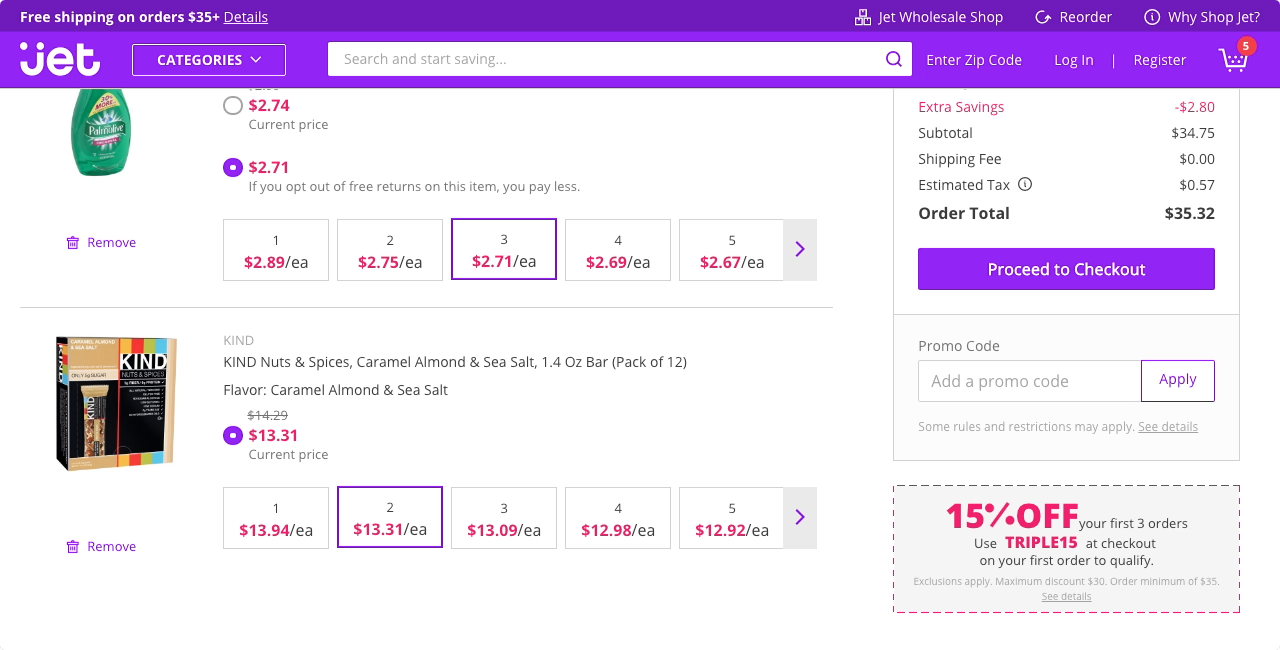Click the Reorder arrow icon
Image resolution: width=1280 pixels, height=650 pixels.
pos(1043,17)
